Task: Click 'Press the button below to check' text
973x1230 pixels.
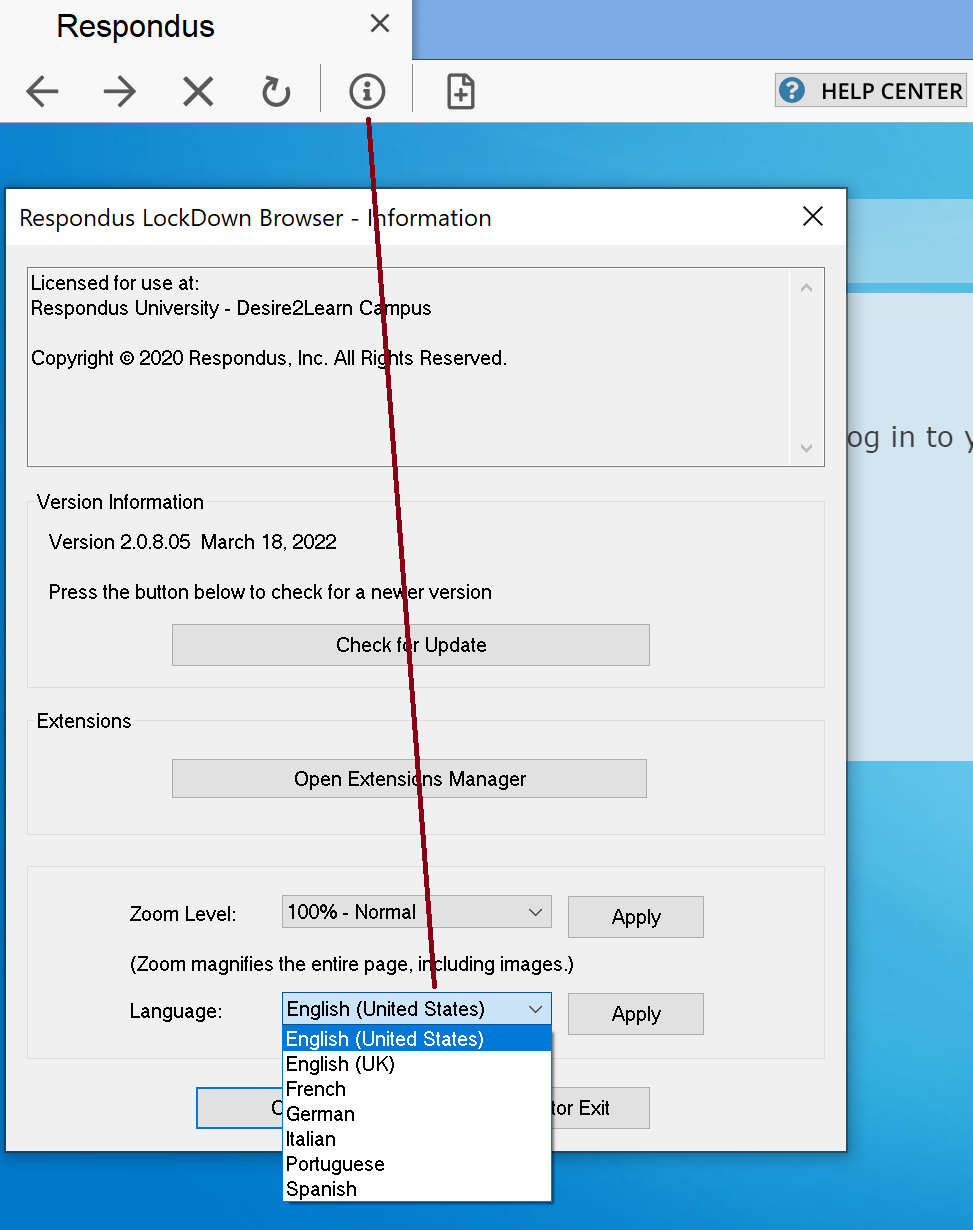Action: 270,592
